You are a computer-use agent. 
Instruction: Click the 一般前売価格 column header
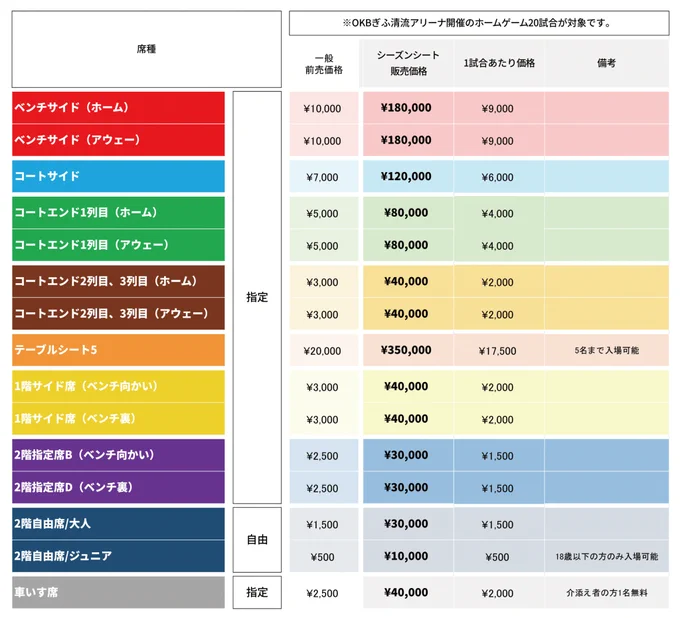pos(324,64)
